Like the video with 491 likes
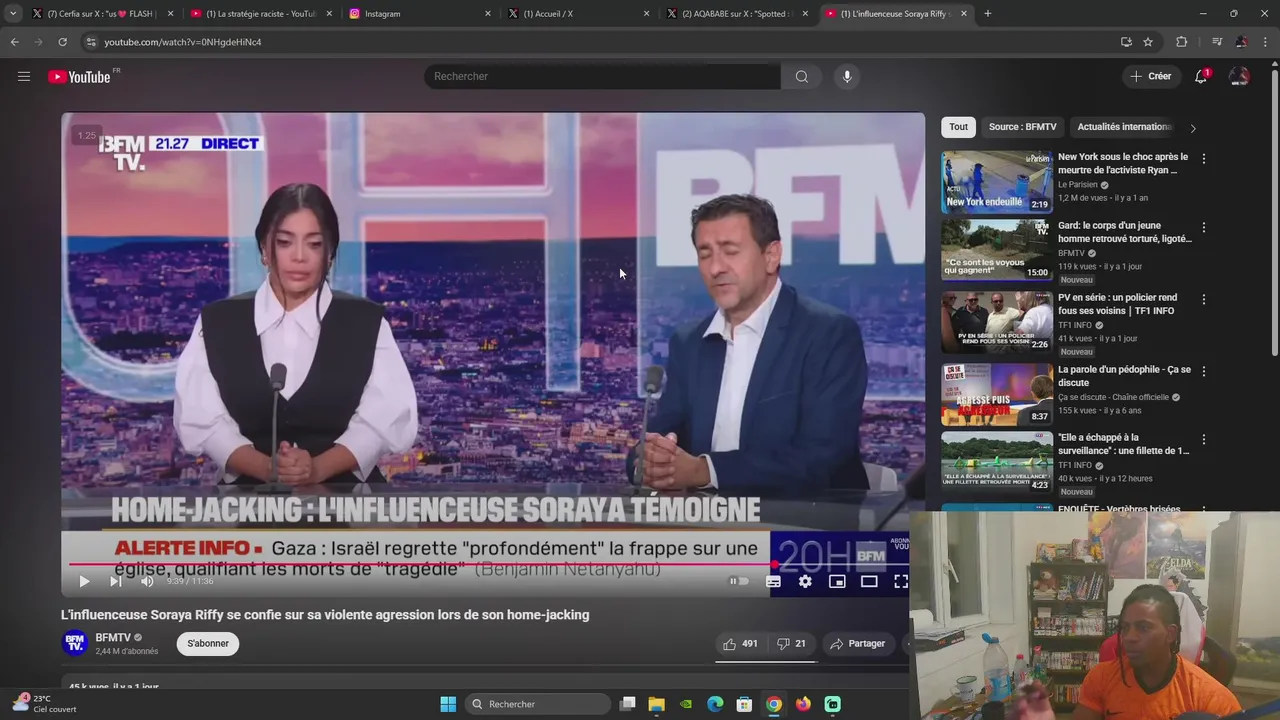 (x=740, y=644)
